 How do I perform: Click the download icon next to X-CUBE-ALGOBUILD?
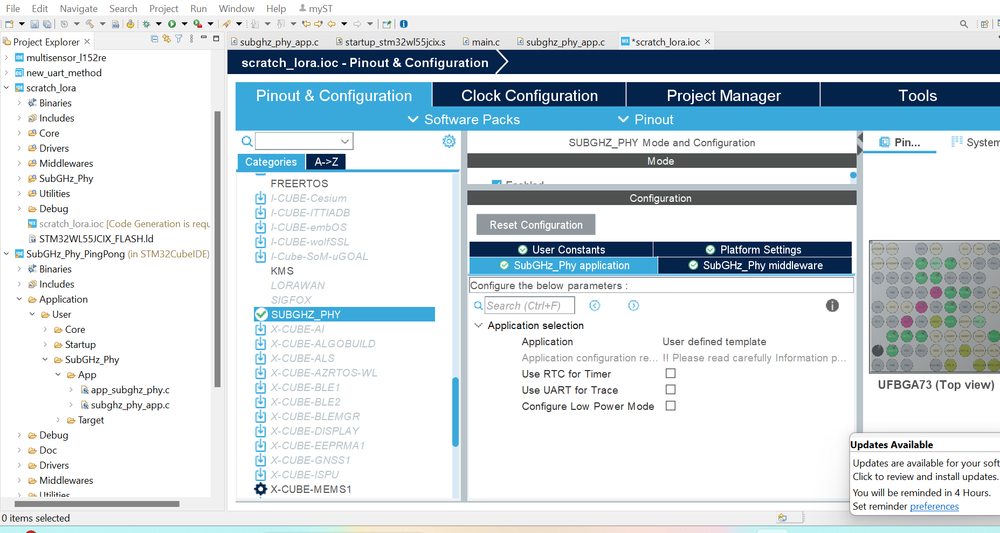tap(260, 344)
